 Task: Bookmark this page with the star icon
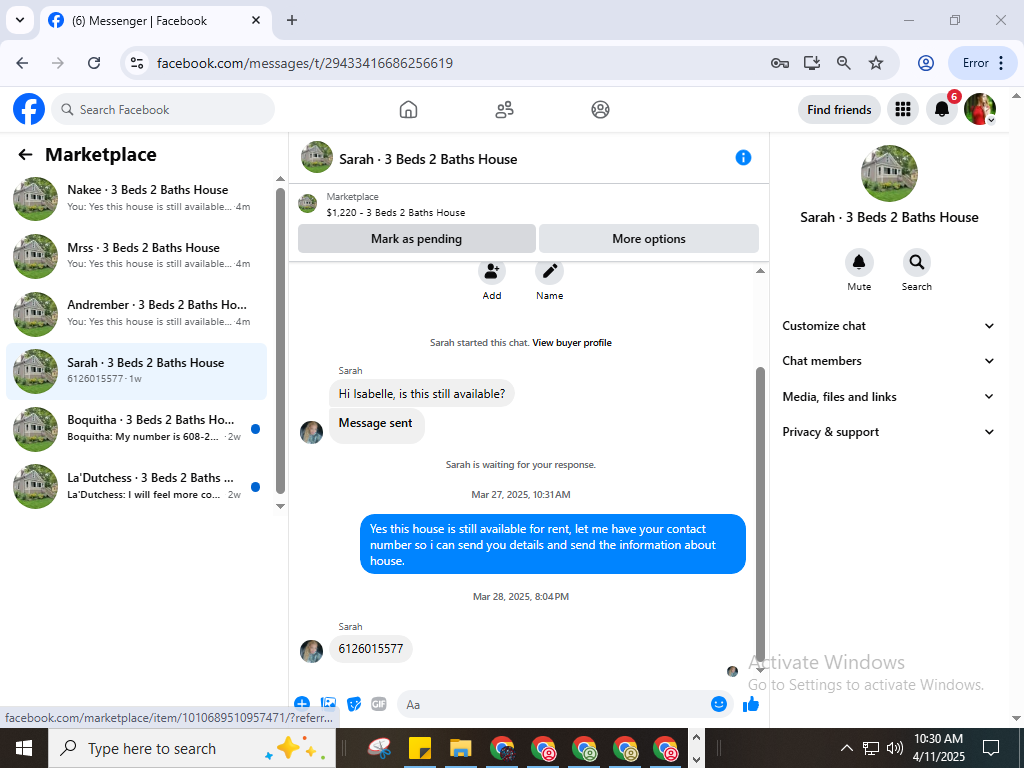[876, 63]
